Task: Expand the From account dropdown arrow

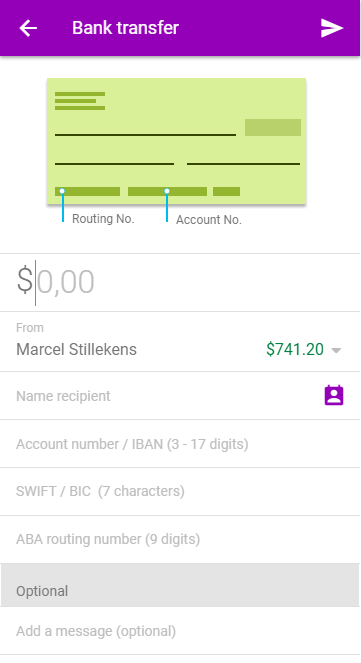Action: 336,350
